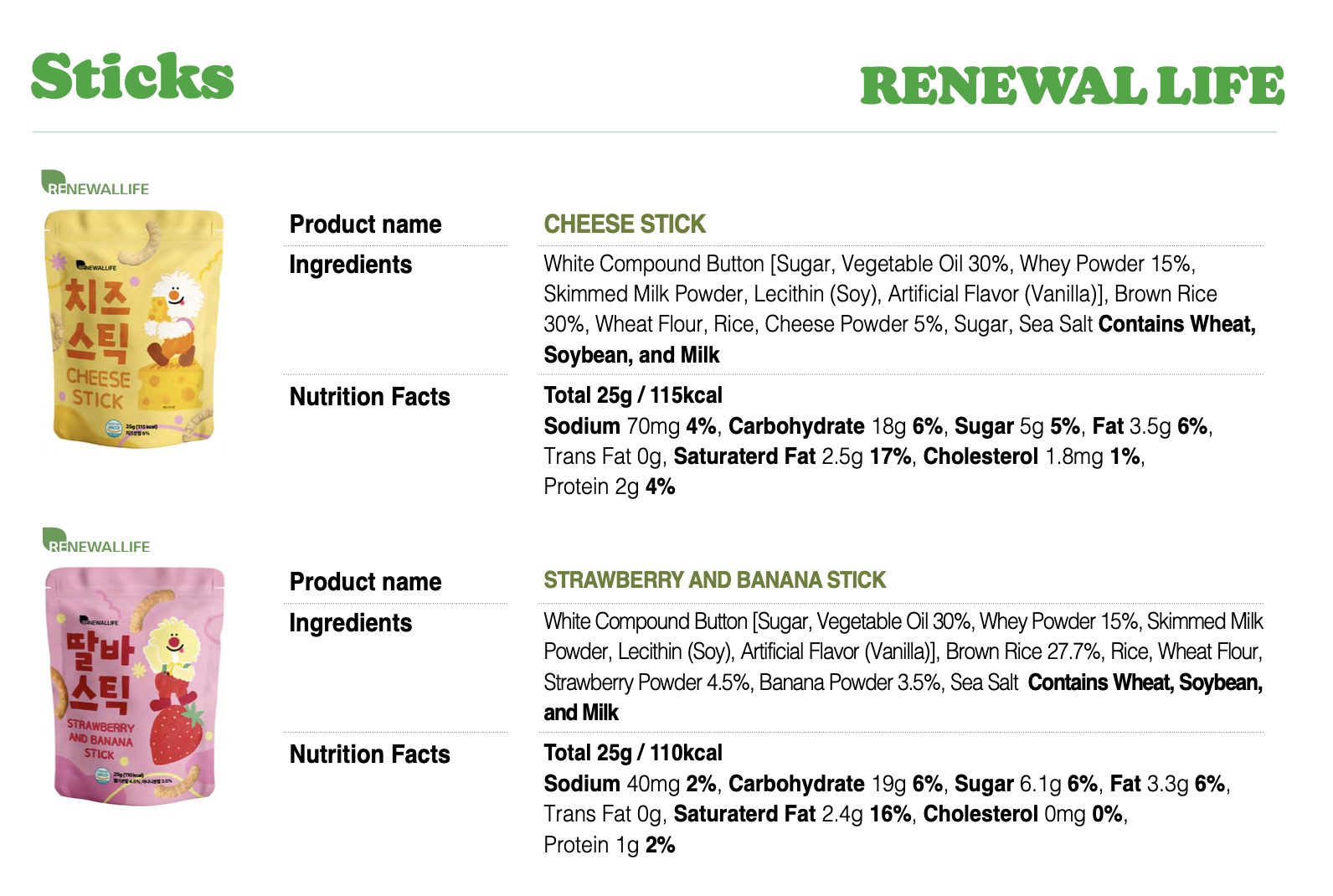Select the Cheese Stick package image
1333x896 pixels.
134,328
